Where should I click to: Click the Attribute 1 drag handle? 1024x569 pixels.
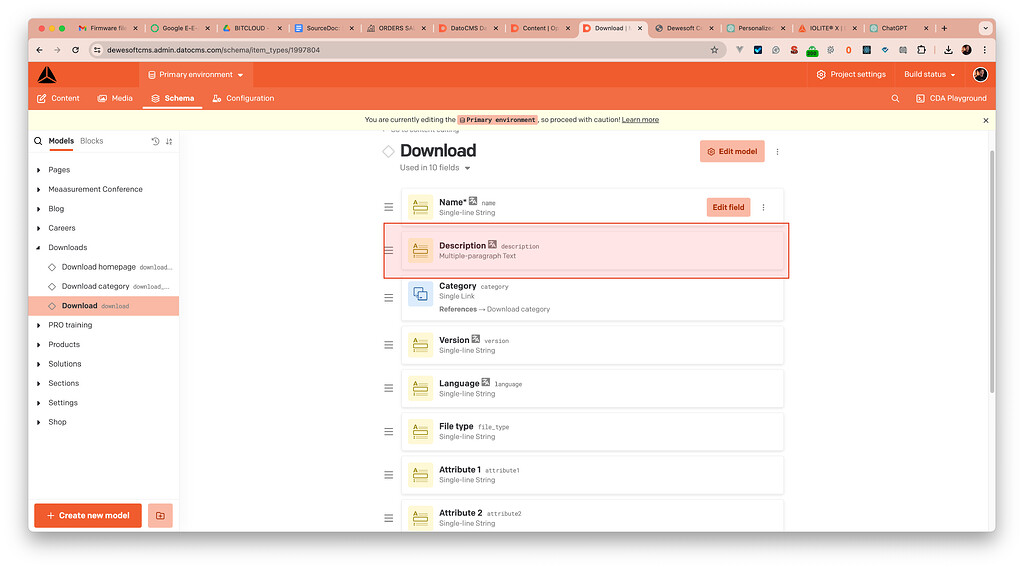coord(389,475)
